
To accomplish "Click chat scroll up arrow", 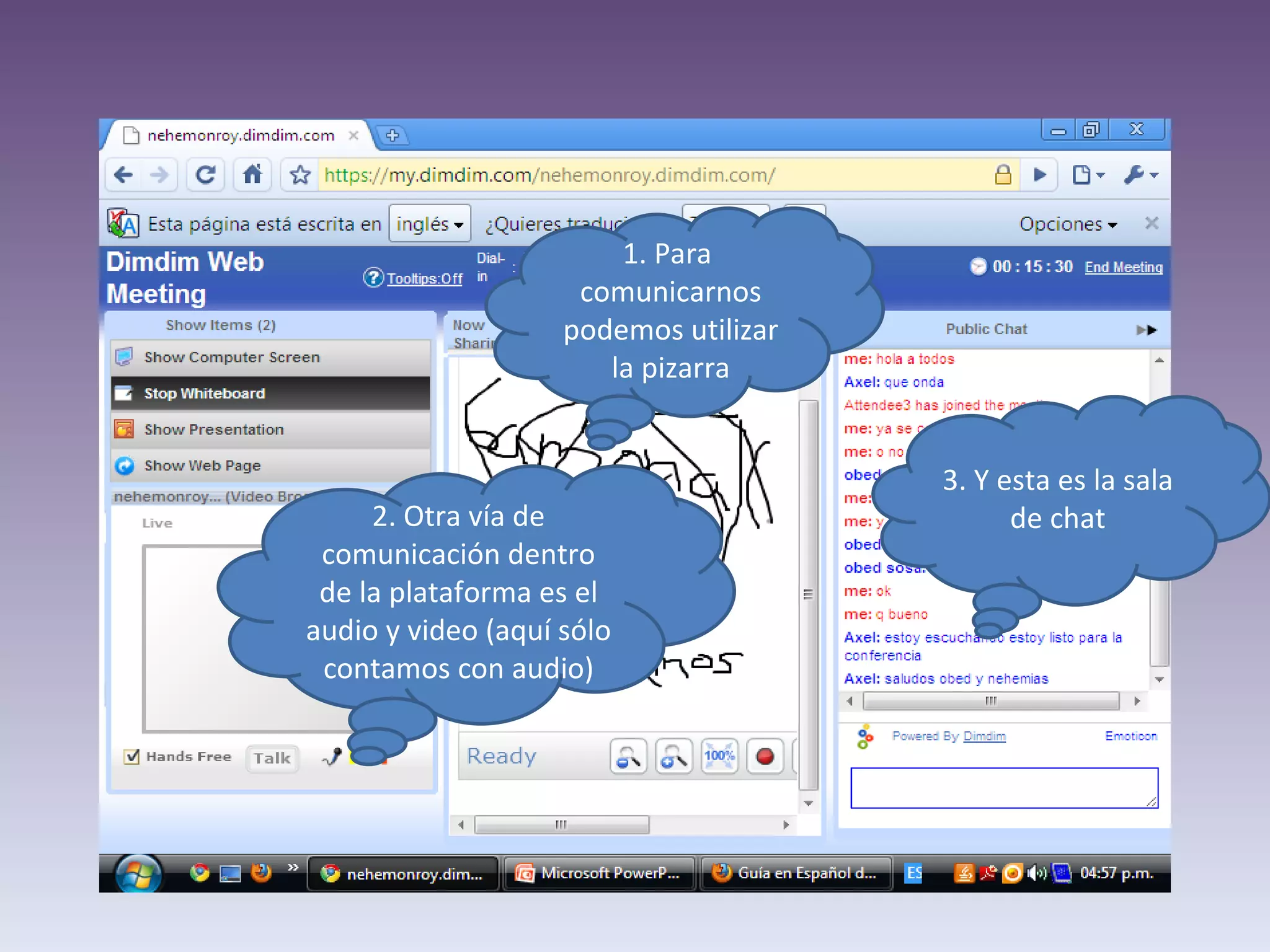I will pos(1159,359).
